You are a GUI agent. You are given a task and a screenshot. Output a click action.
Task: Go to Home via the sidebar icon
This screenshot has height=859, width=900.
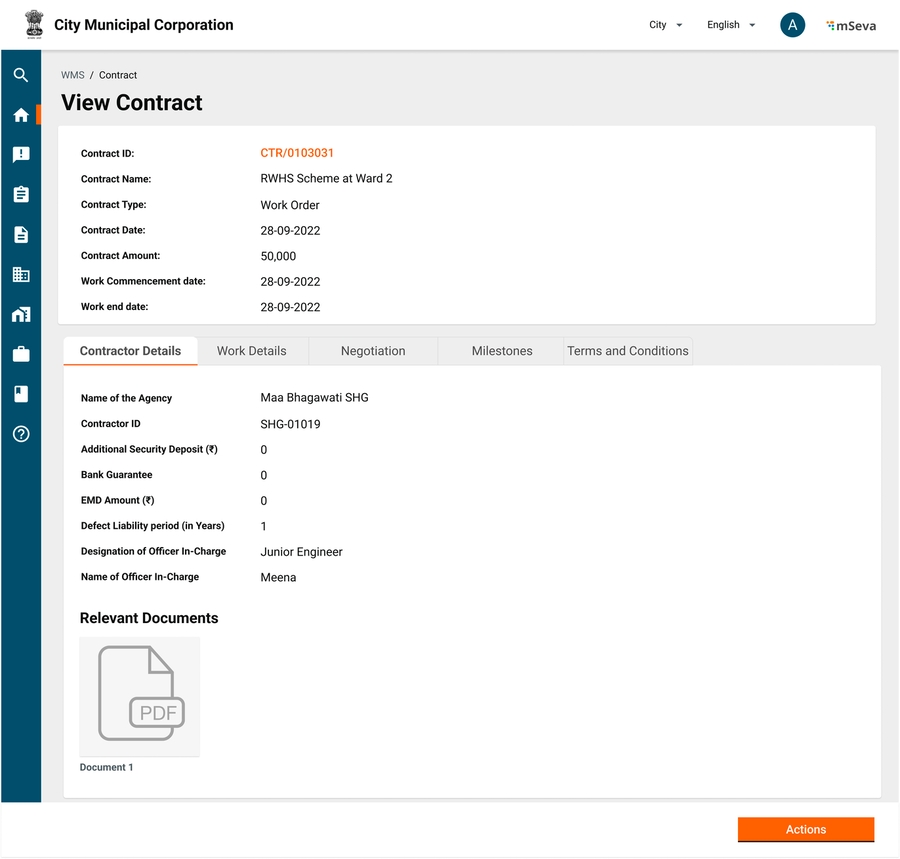pos(21,115)
